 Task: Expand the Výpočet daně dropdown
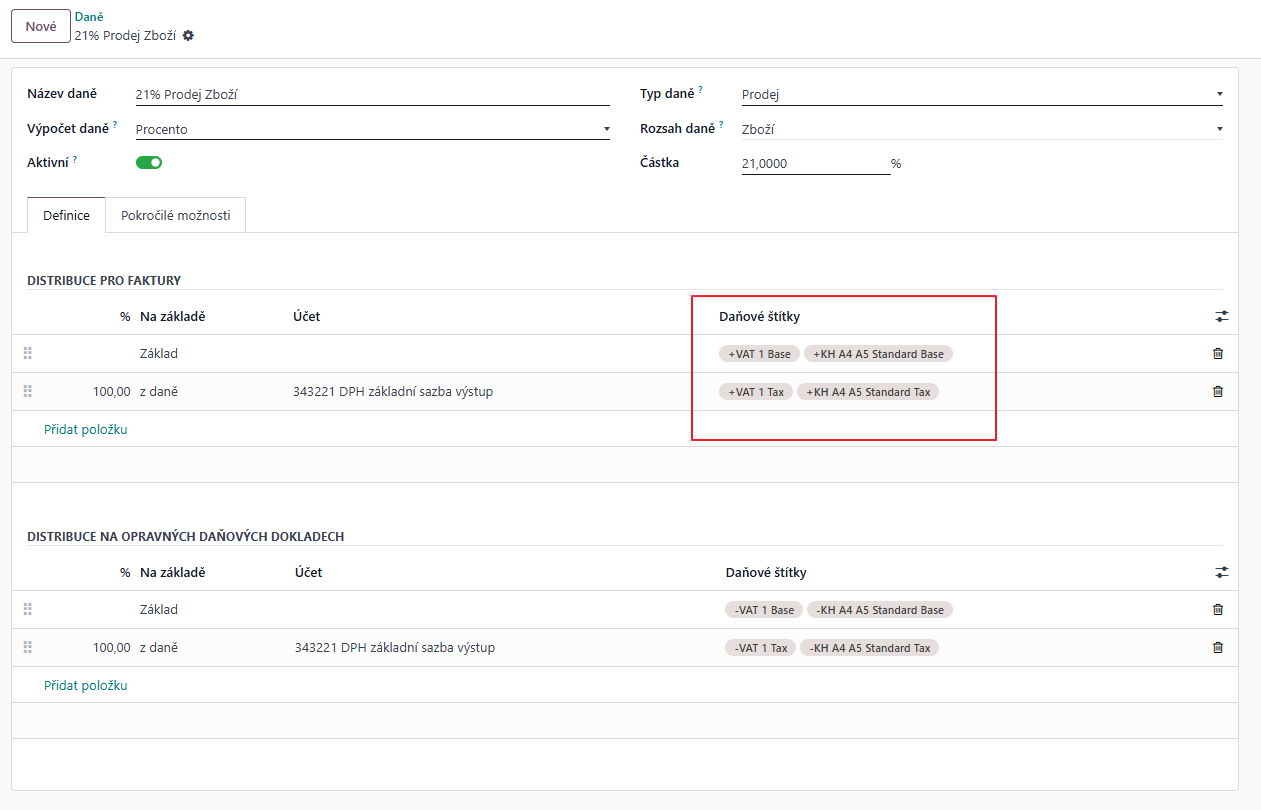click(372, 129)
